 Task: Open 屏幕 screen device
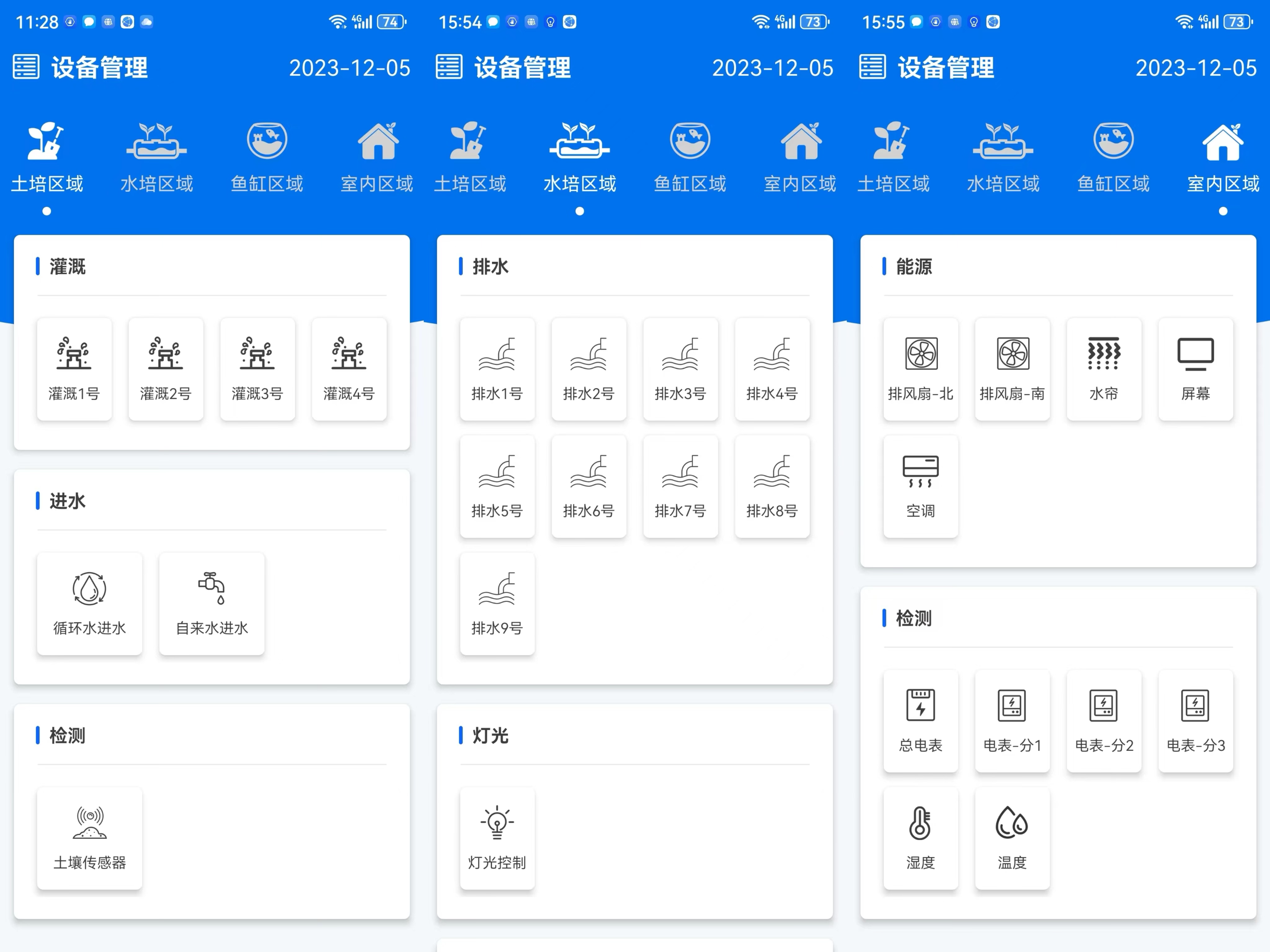[1196, 369]
